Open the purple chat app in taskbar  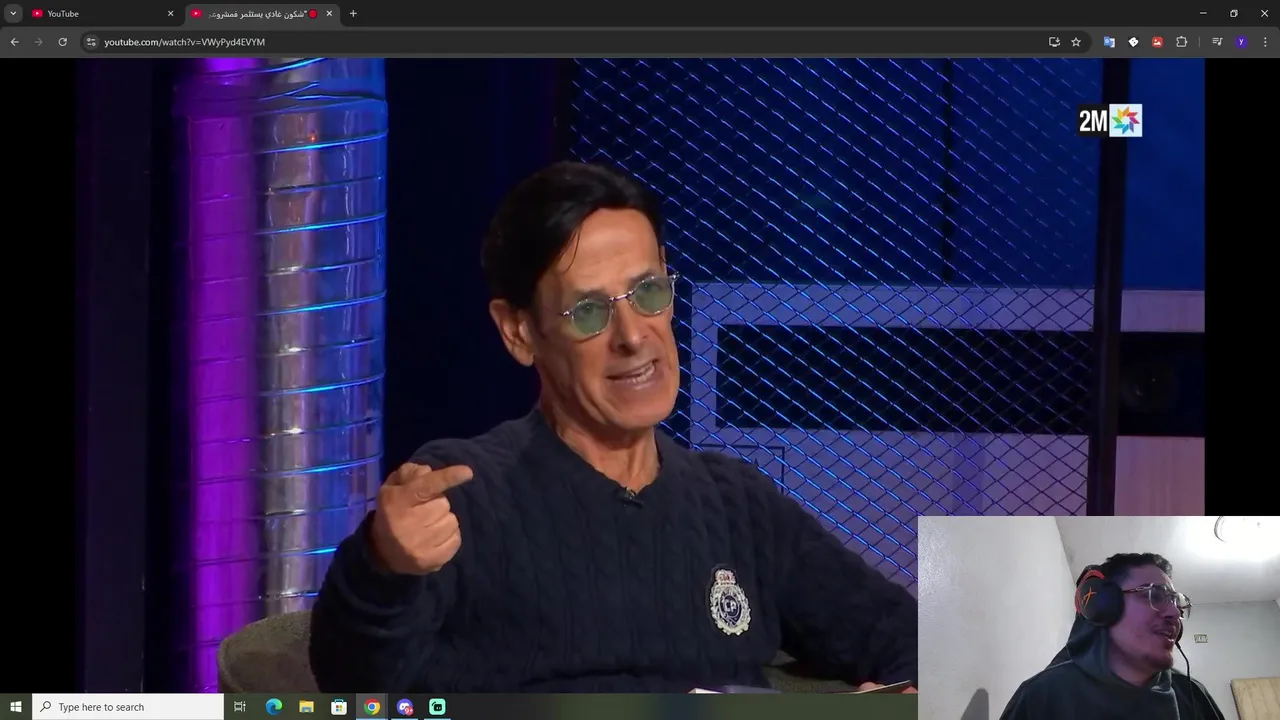pyautogui.click(x=405, y=707)
